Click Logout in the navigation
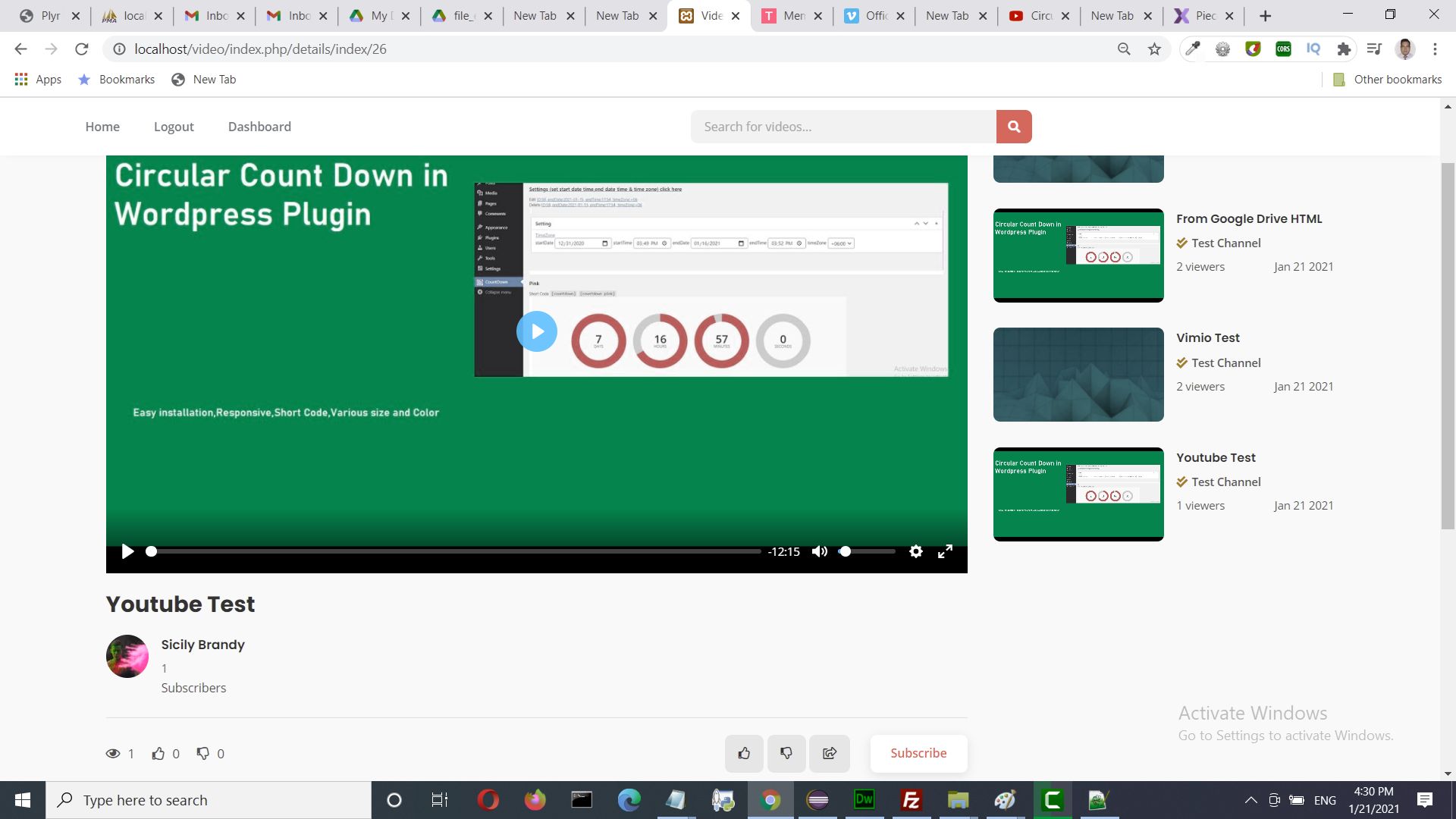 pos(174,127)
